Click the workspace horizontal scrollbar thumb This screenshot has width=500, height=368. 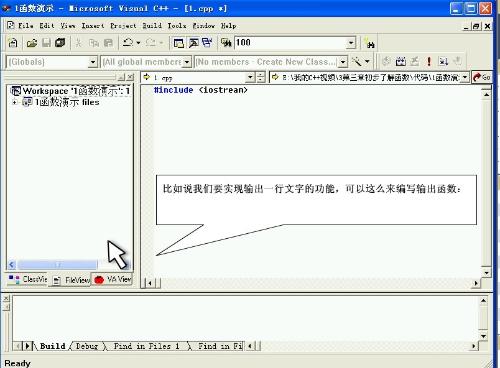pyautogui.click(x=57, y=265)
